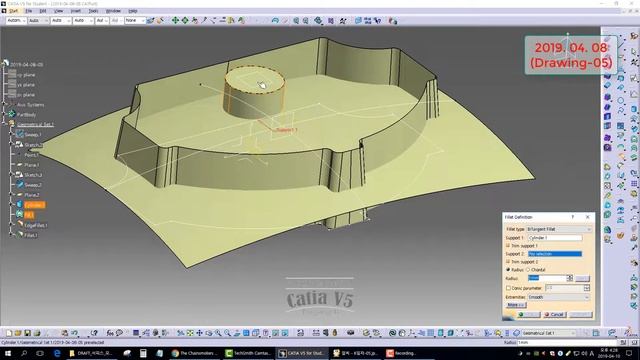
Task: Open the Help menu
Action: click(x=133, y=11)
